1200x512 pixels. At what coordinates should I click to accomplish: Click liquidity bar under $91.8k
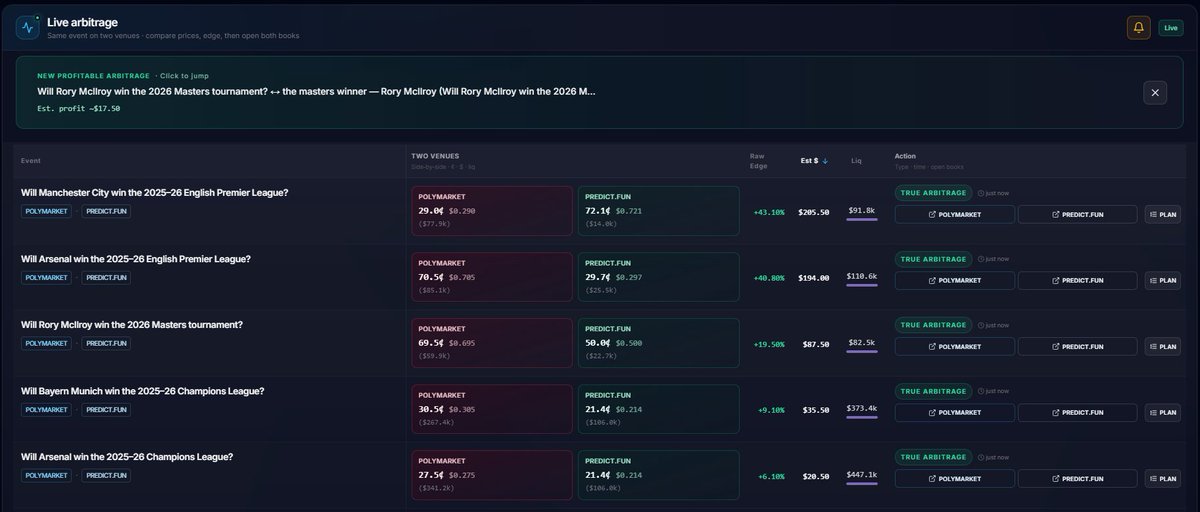862,220
